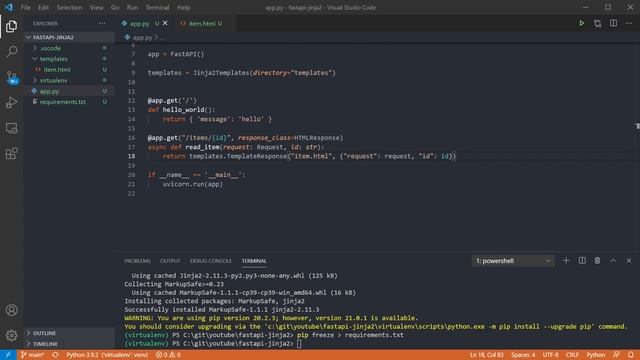Open Explorer views and more actions ellipsis
Image resolution: width=640 pixels, height=360 pixels.
coord(102,23)
